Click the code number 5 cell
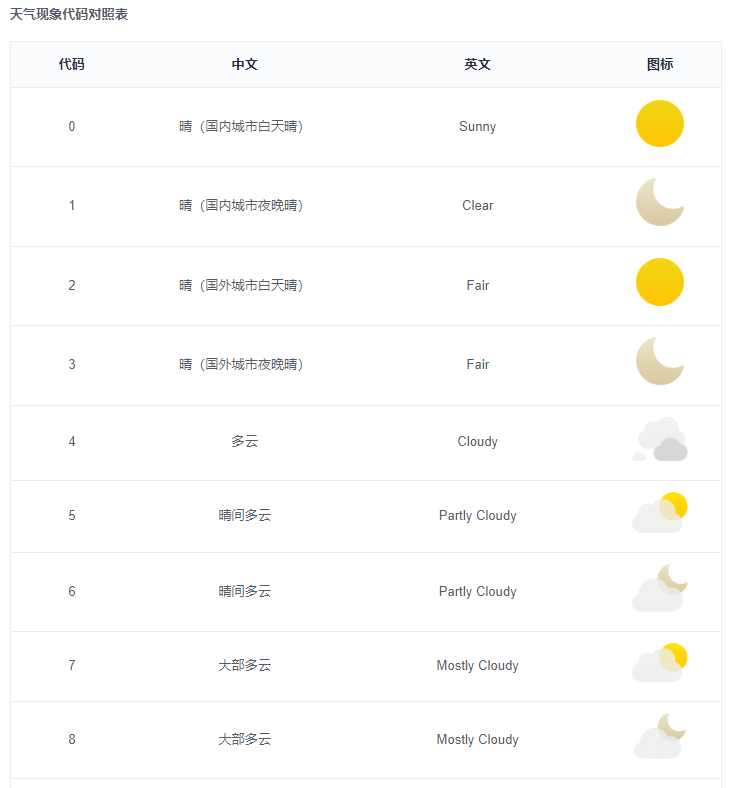Screen dimensions: 735x788 click(72, 516)
